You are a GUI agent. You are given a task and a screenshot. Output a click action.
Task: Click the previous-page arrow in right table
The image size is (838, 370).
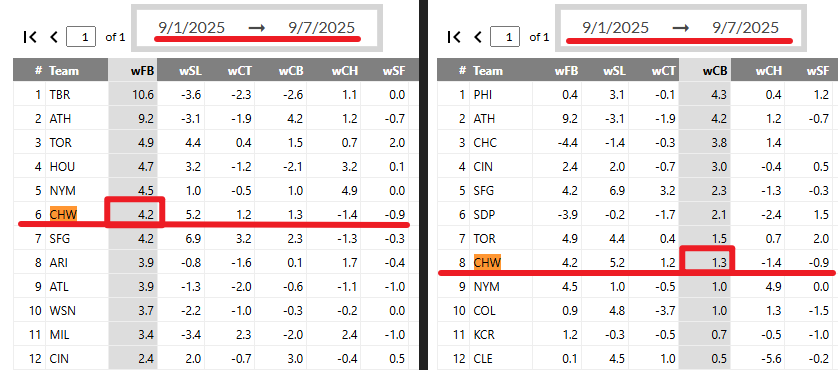478,37
